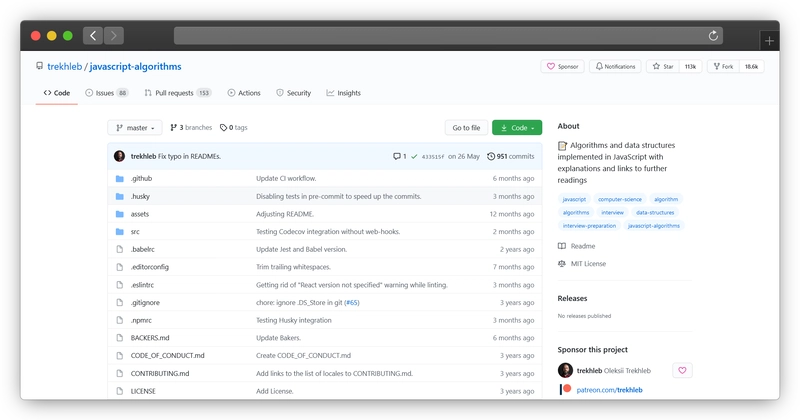Open the patreon.com/trekhleb link
The image size is (800, 420).
[x=609, y=390]
